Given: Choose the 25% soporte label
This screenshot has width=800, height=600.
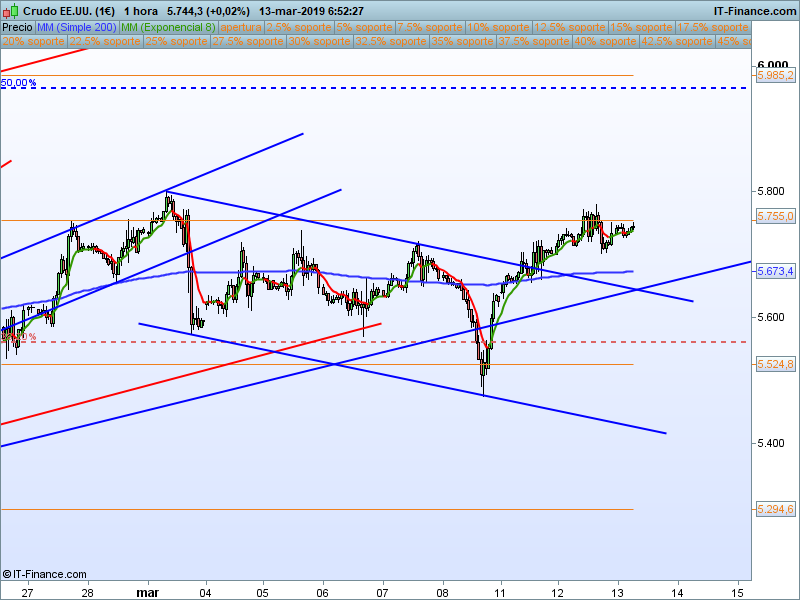Looking at the screenshot, I should (177, 41).
